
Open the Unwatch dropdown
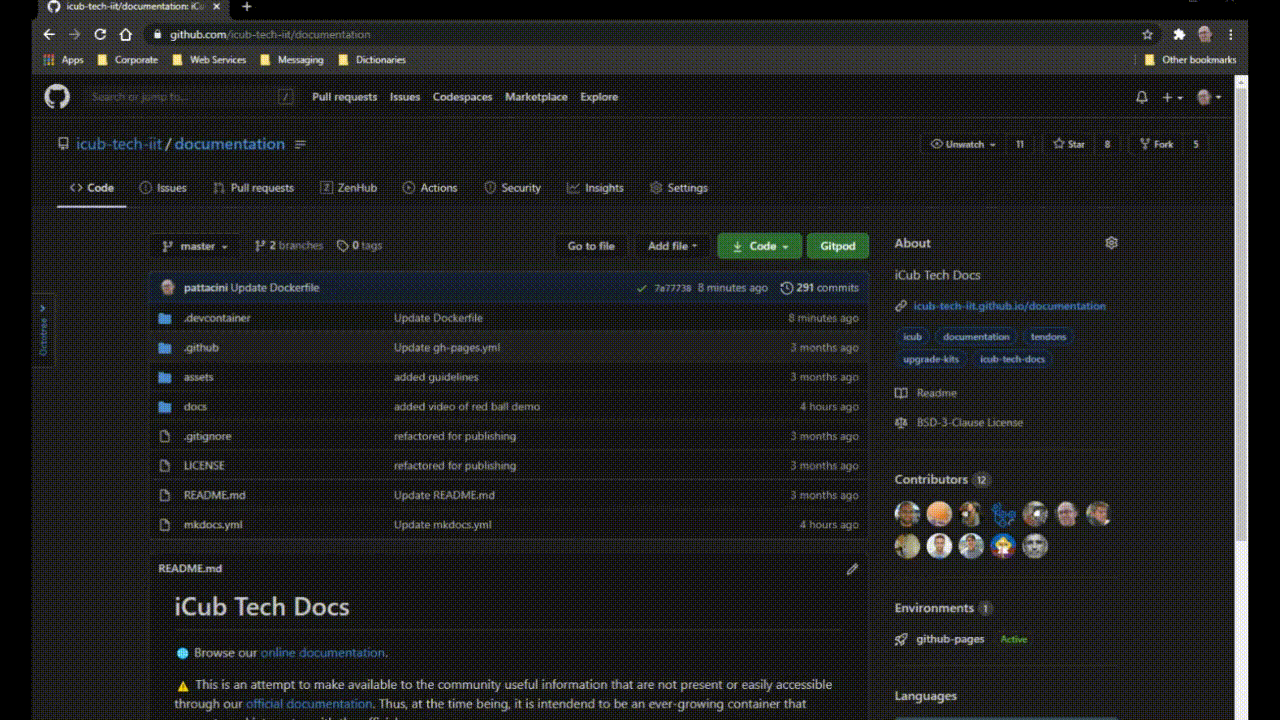point(964,144)
